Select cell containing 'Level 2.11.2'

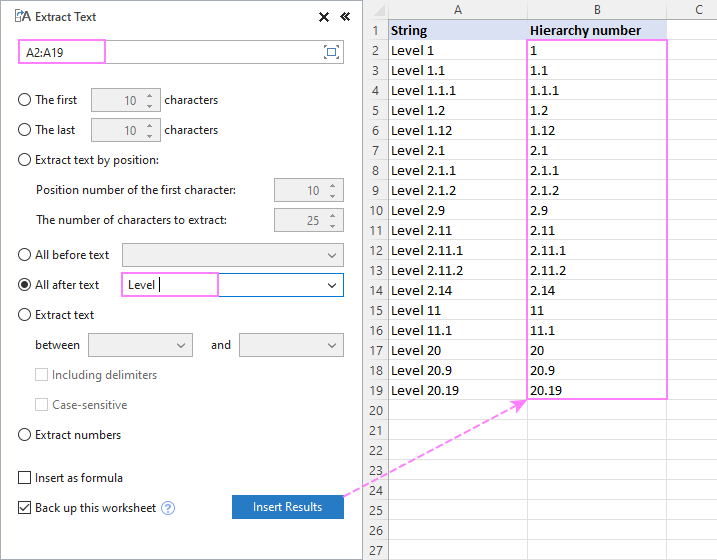pos(458,271)
